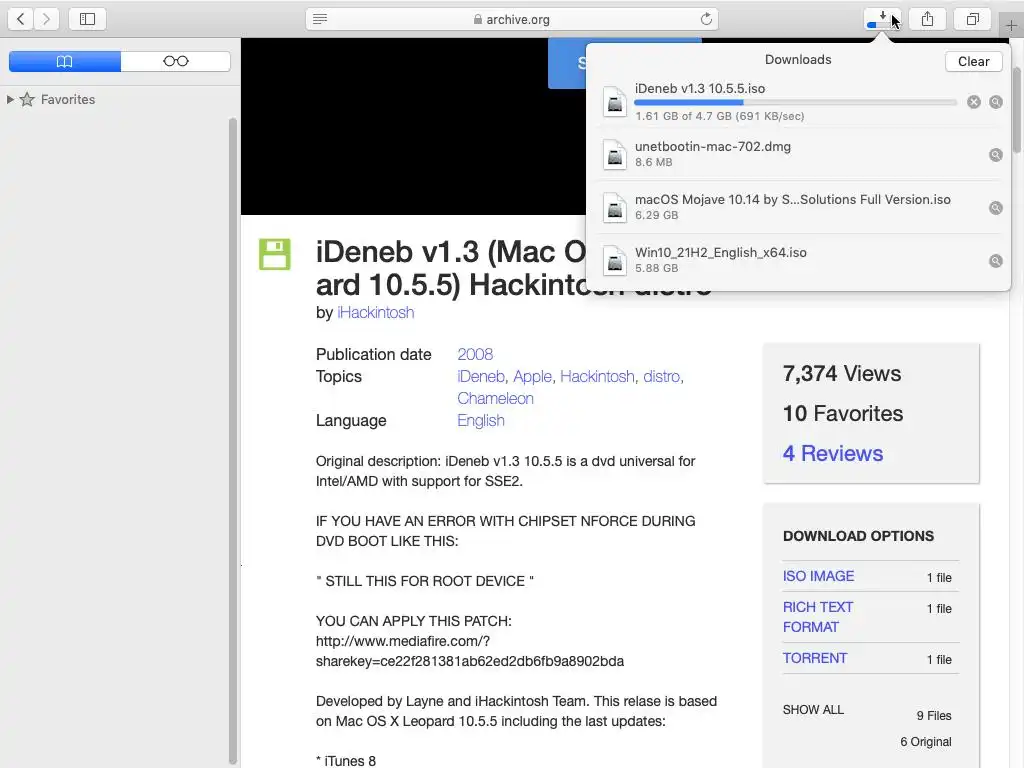Expand the Favorites disclosure triangle

point(10,99)
